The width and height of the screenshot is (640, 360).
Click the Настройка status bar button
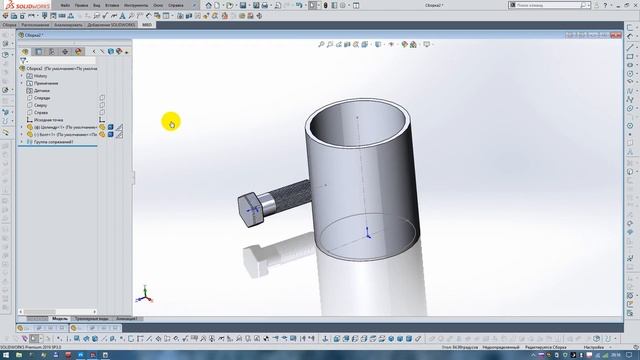click(593, 347)
